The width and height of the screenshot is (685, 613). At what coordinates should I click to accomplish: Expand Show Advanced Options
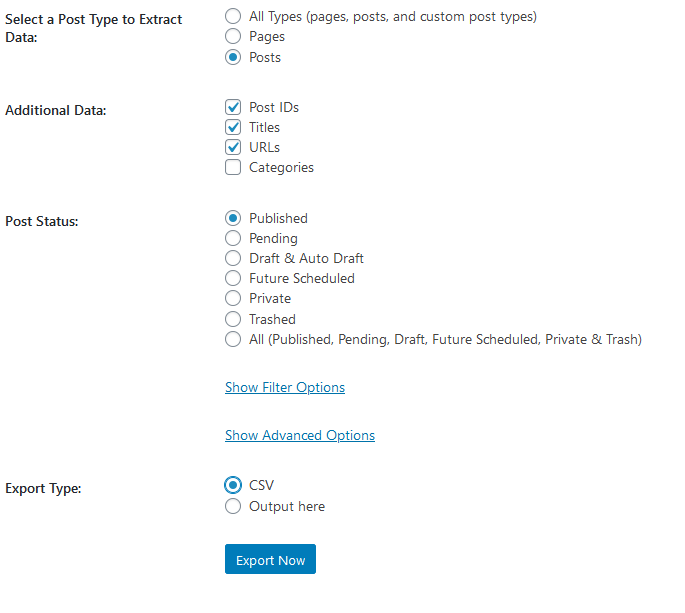[x=300, y=435]
